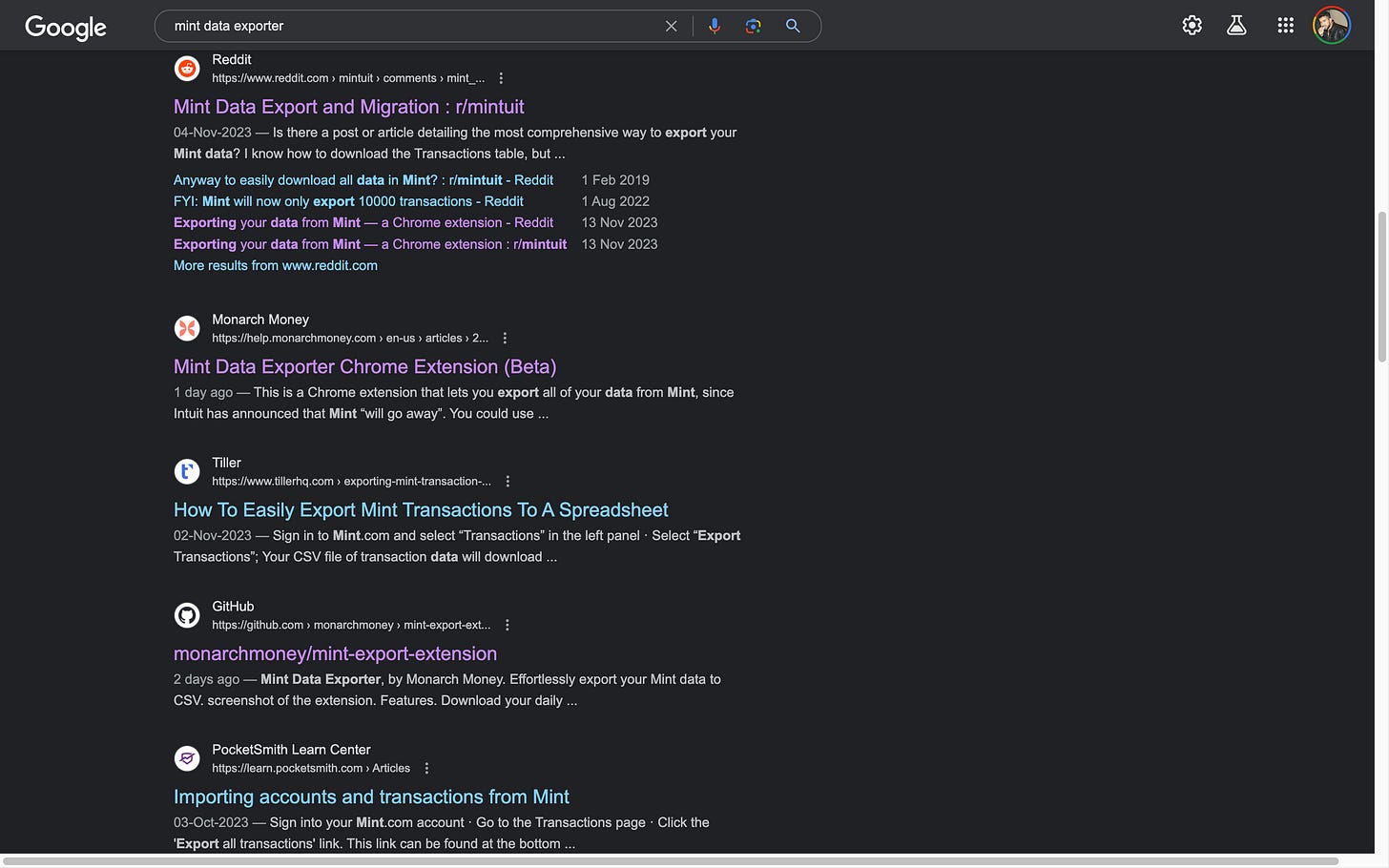Open more options for PocketSmith result
This screenshot has height=868, width=1389.
click(x=426, y=768)
